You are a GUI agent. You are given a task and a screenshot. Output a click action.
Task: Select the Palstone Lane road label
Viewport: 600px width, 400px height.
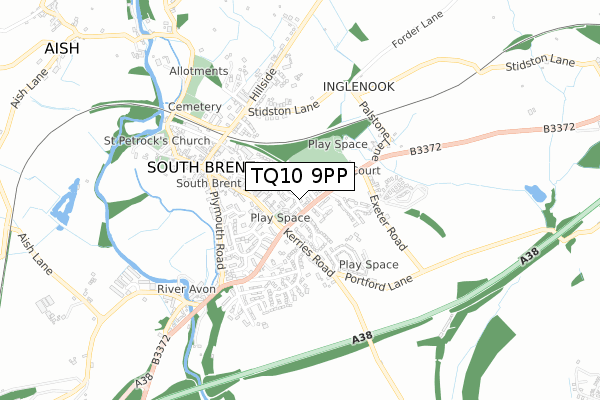[x=375, y=131]
